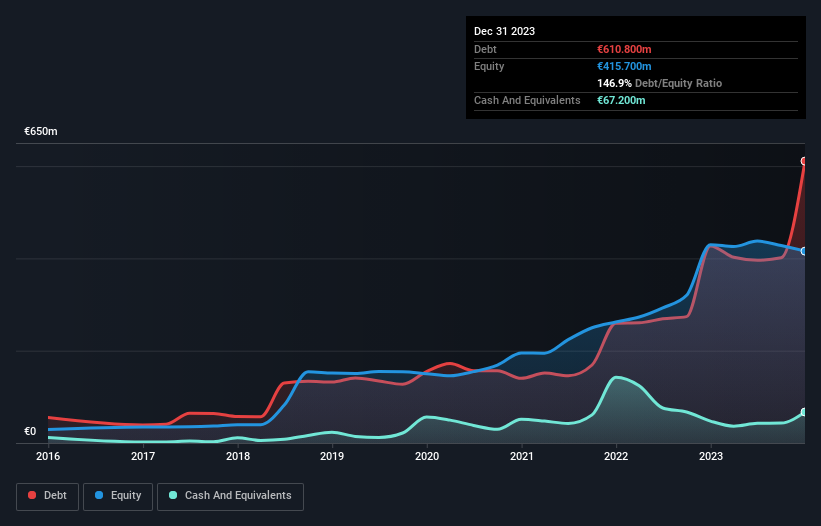Click the Dec 31 2023 tooltip date
821x526 pixels.
pos(504,31)
